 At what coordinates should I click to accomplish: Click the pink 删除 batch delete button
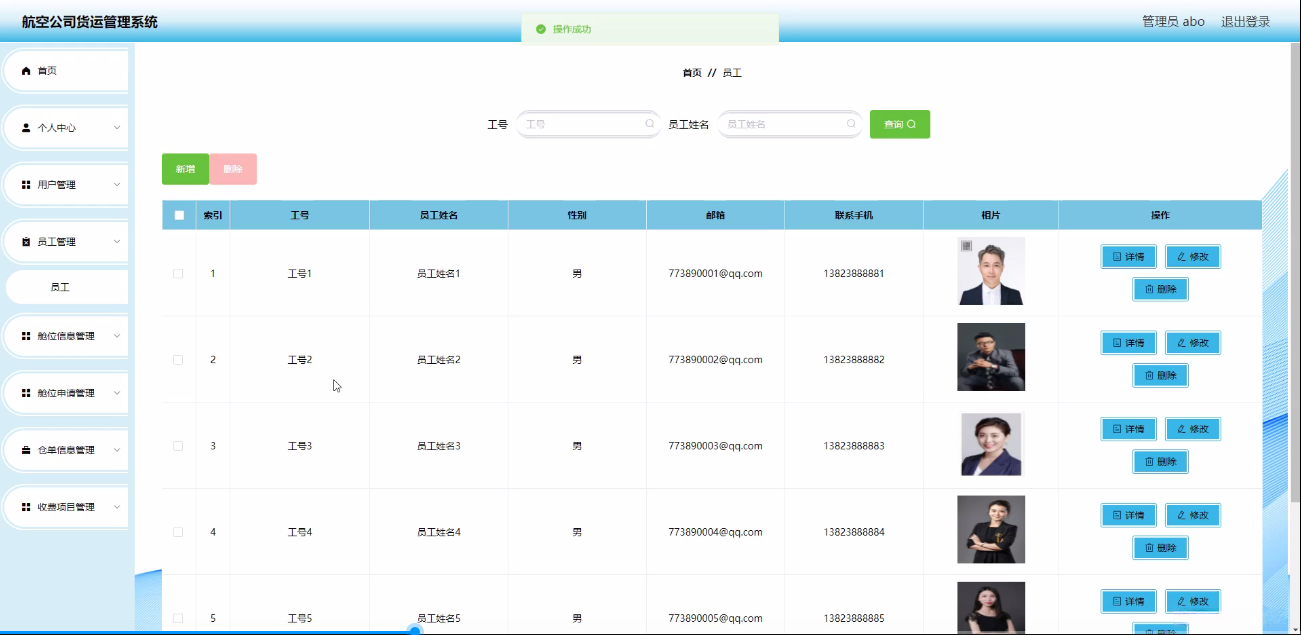233,169
